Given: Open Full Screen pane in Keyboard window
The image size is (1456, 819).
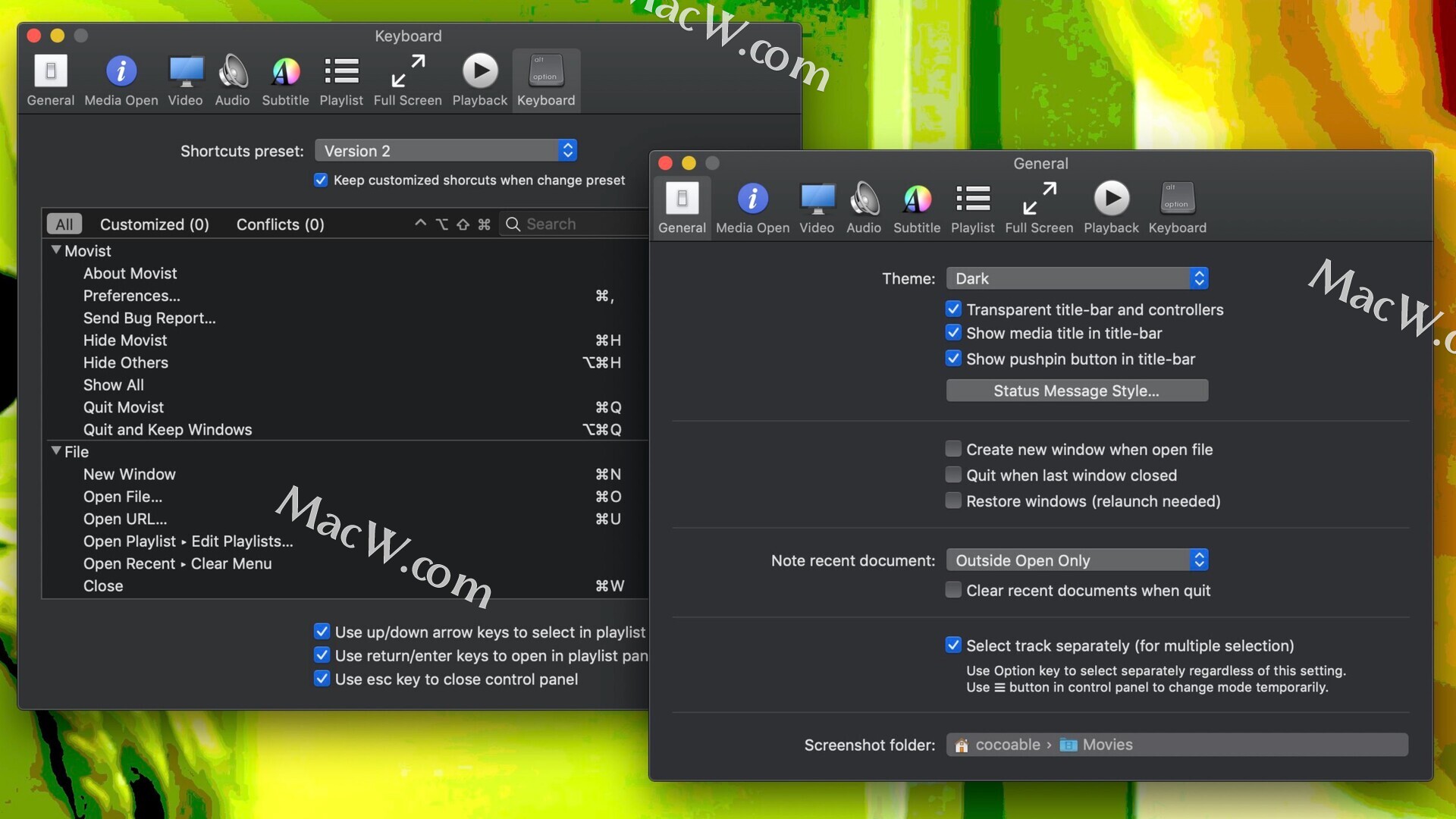Looking at the screenshot, I should [x=407, y=80].
